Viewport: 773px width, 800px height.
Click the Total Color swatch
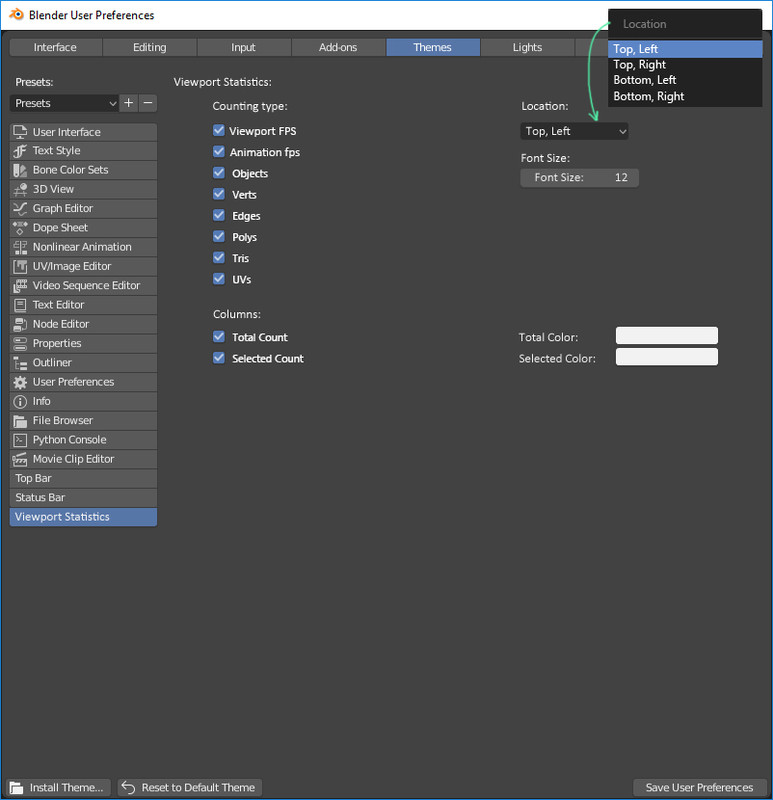tap(667, 336)
